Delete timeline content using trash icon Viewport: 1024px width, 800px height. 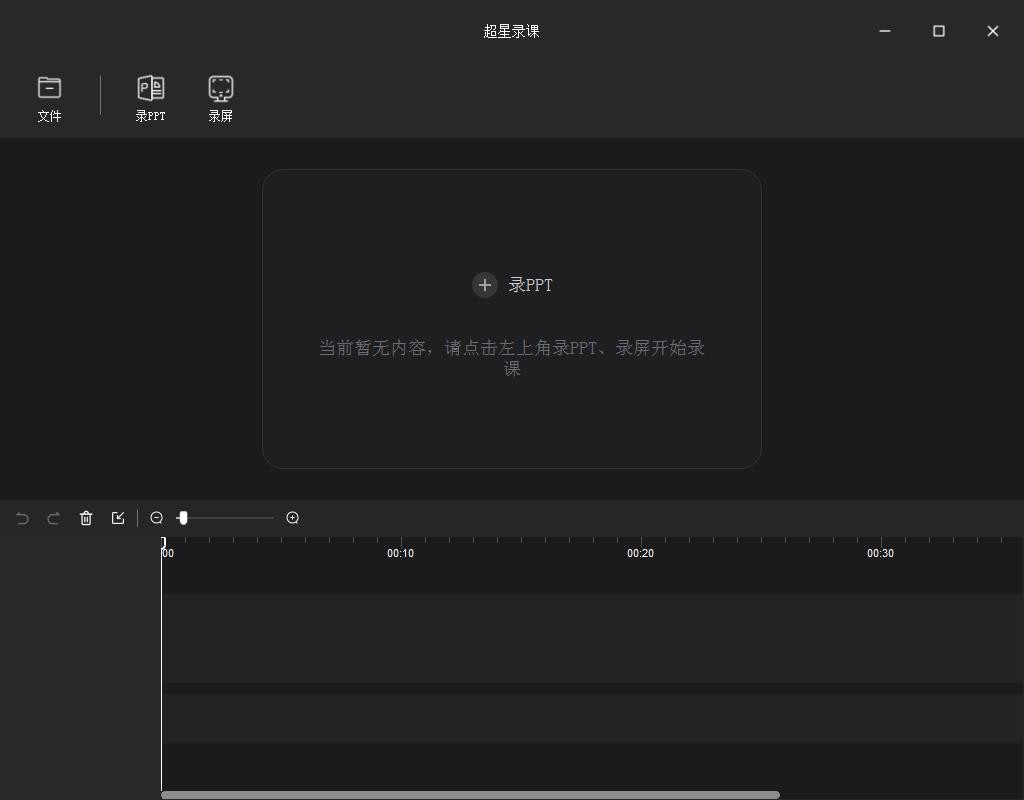click(86, 518)
